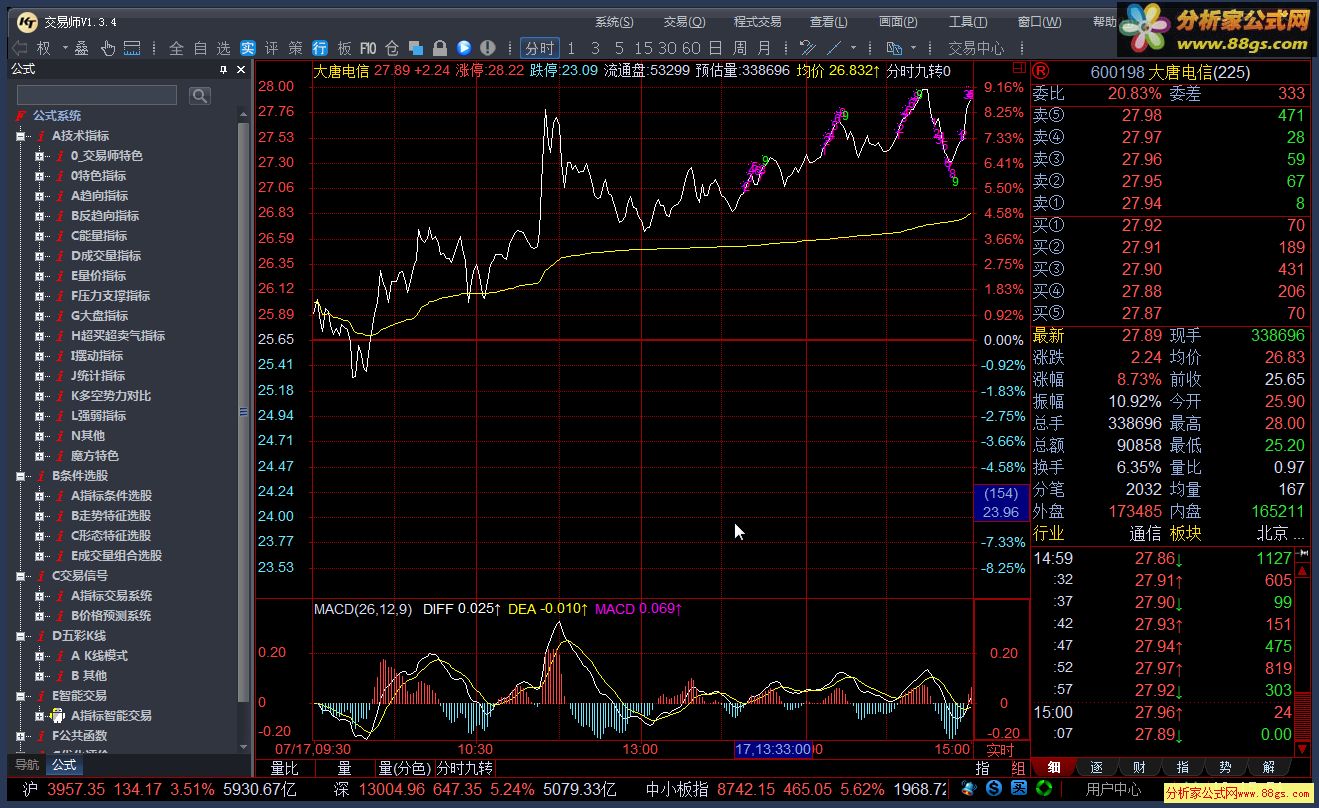Click the green refresh status icon
The image size is (1319, 808).
click(x=1044, y=789)
